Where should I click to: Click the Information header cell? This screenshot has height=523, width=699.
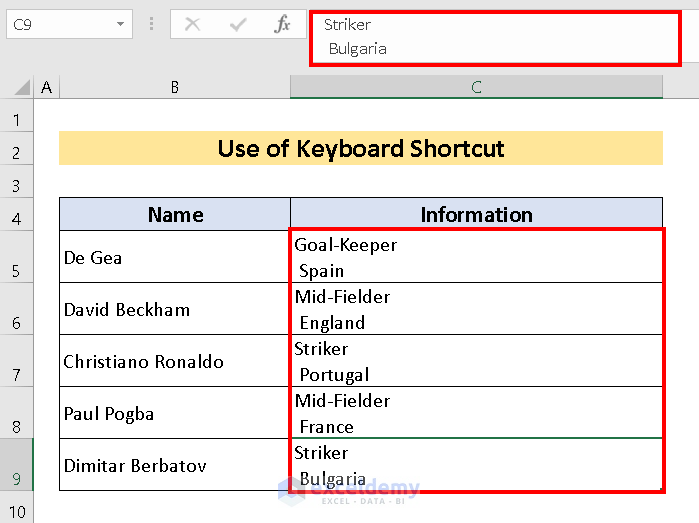476,214
